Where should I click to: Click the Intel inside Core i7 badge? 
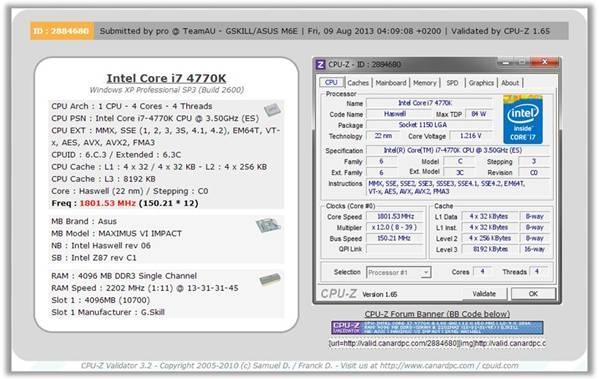523,119
